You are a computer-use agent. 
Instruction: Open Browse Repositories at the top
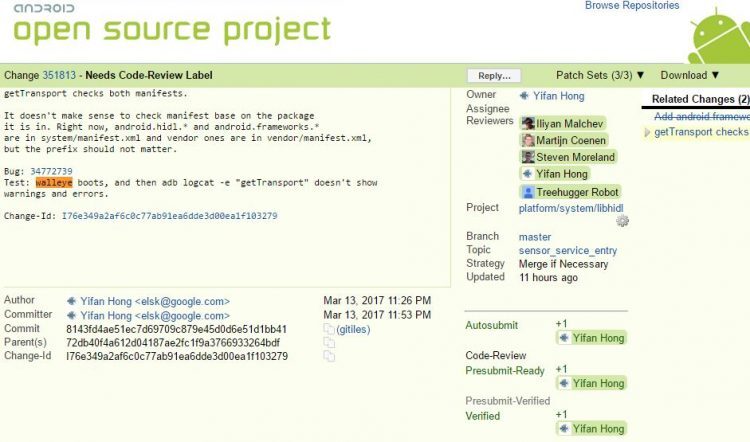(631, 6)
